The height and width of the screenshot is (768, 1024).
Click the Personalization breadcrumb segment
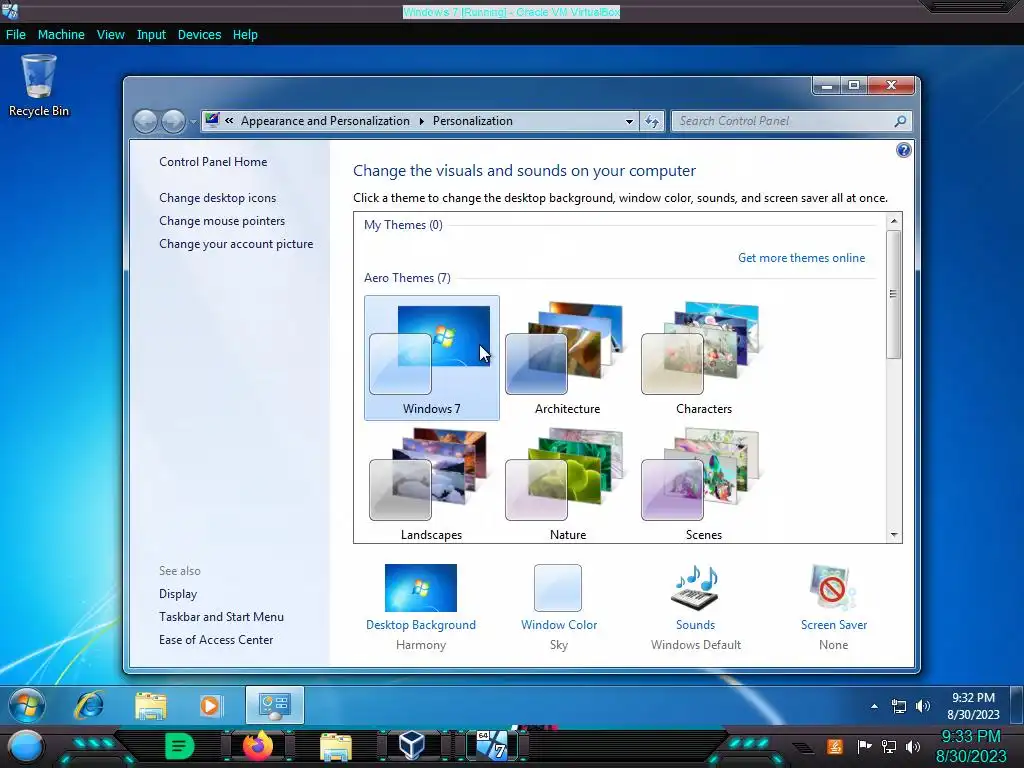[472, 121]
